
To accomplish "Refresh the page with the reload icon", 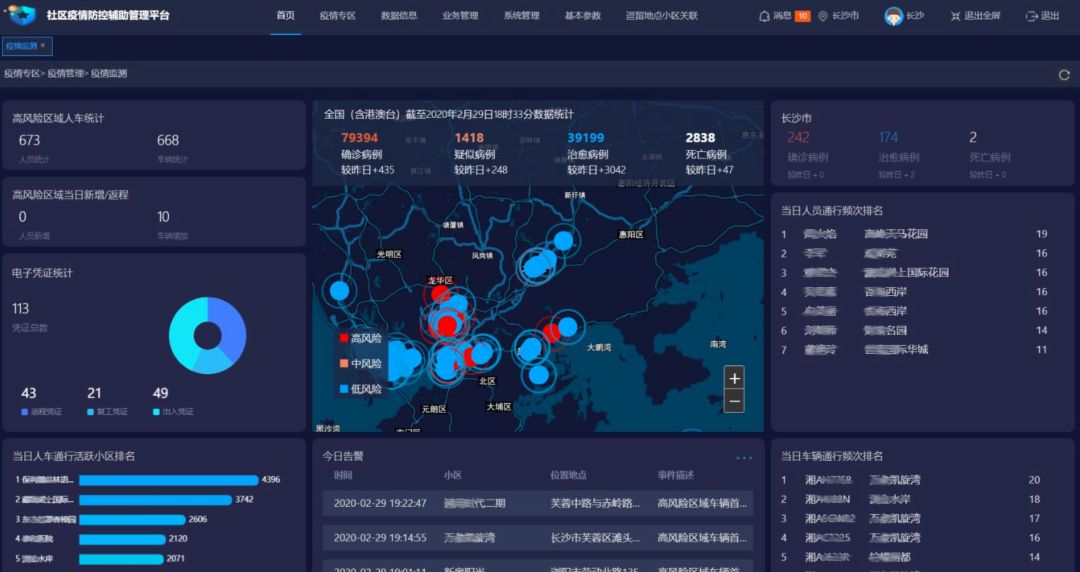I will point(1064,74).
